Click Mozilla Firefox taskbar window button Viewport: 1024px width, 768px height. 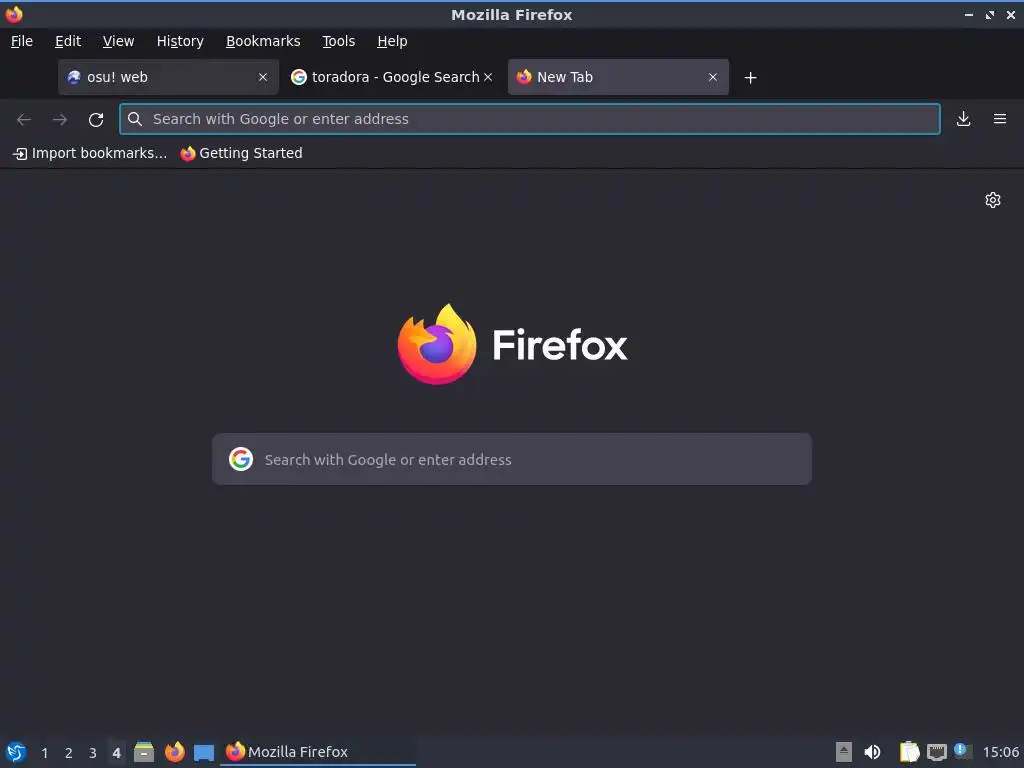coord(318,752)
